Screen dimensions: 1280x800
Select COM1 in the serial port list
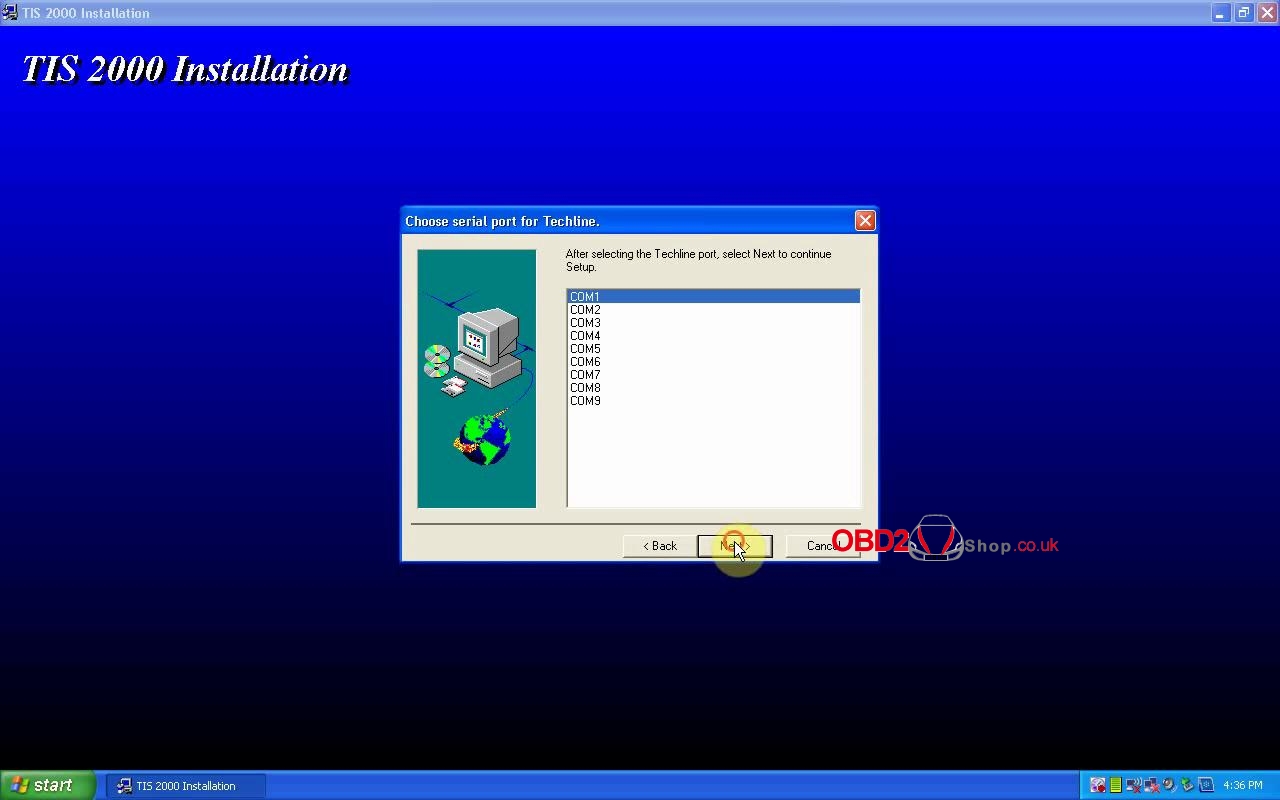click(586, 297)
